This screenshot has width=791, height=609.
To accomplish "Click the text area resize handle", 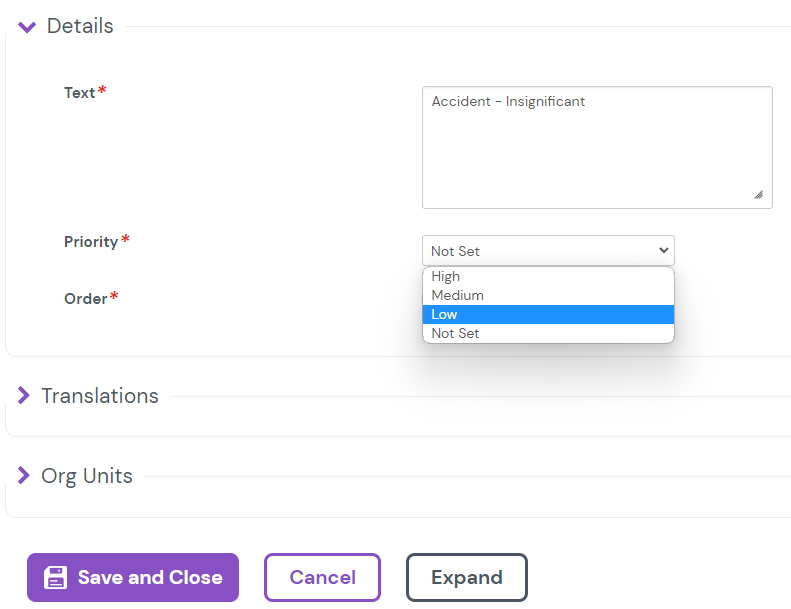I will pyautogui.click(x=758, y=194).
